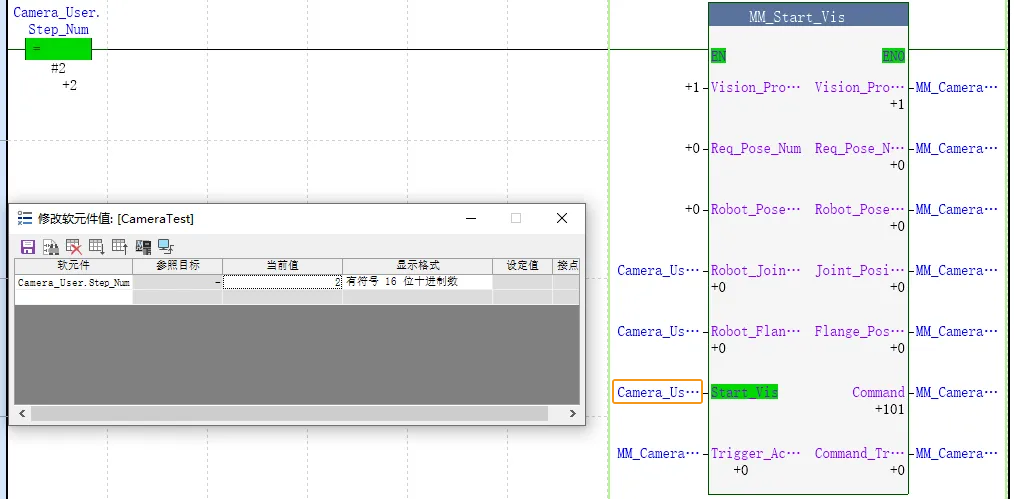Select the orange-outlined Camera_Us… operand for Start_Vis

[657, 392]
